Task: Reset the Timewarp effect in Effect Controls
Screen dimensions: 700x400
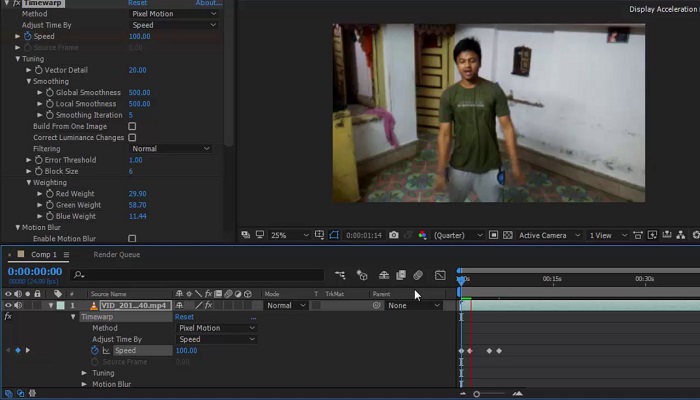Action: tap(138, 3)
